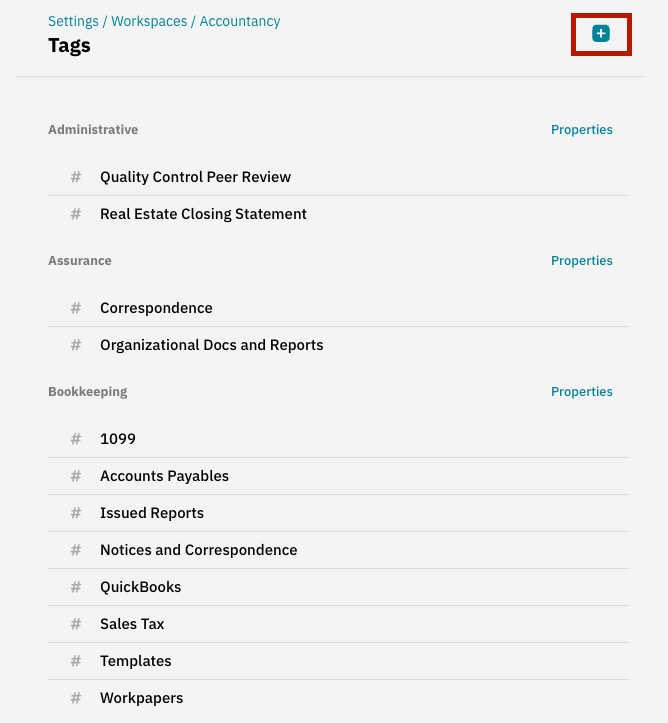668x723 pixels.
Task: Click hash icon next to Correspondence tag
Action: point(76,308)
